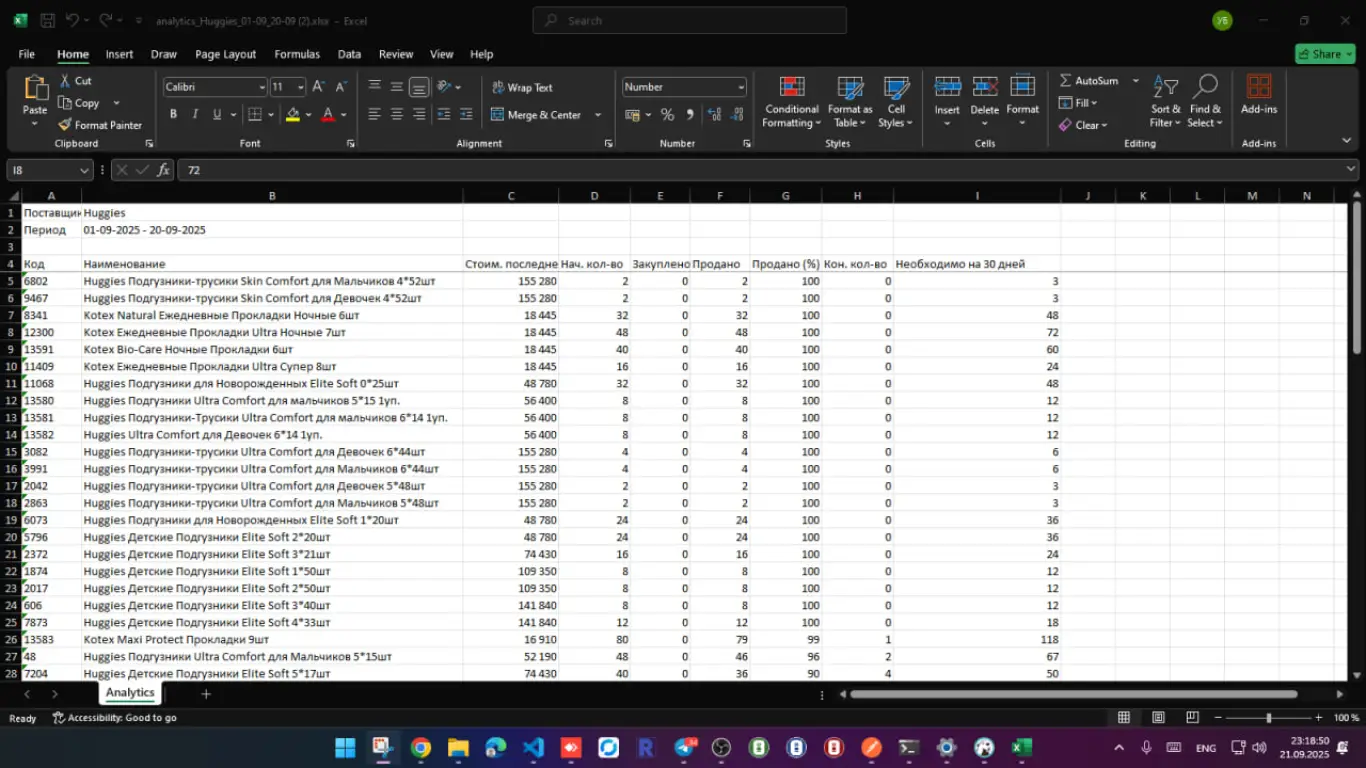Toggle Bold formatting
1366x768 pixels.
(x=173, y=115)
